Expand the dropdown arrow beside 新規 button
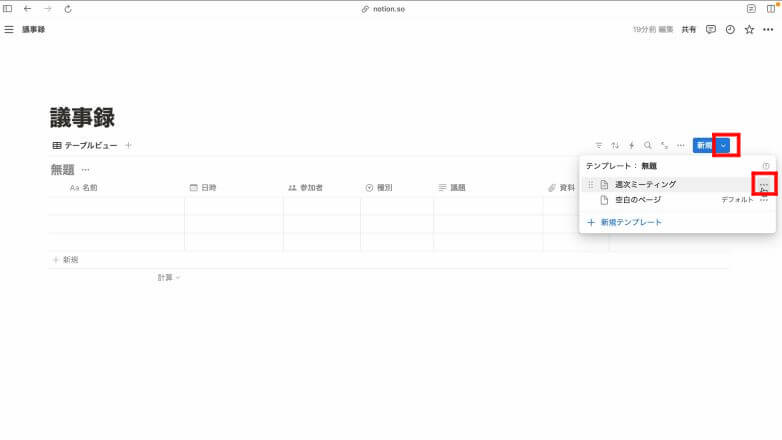 click(724, 145)
